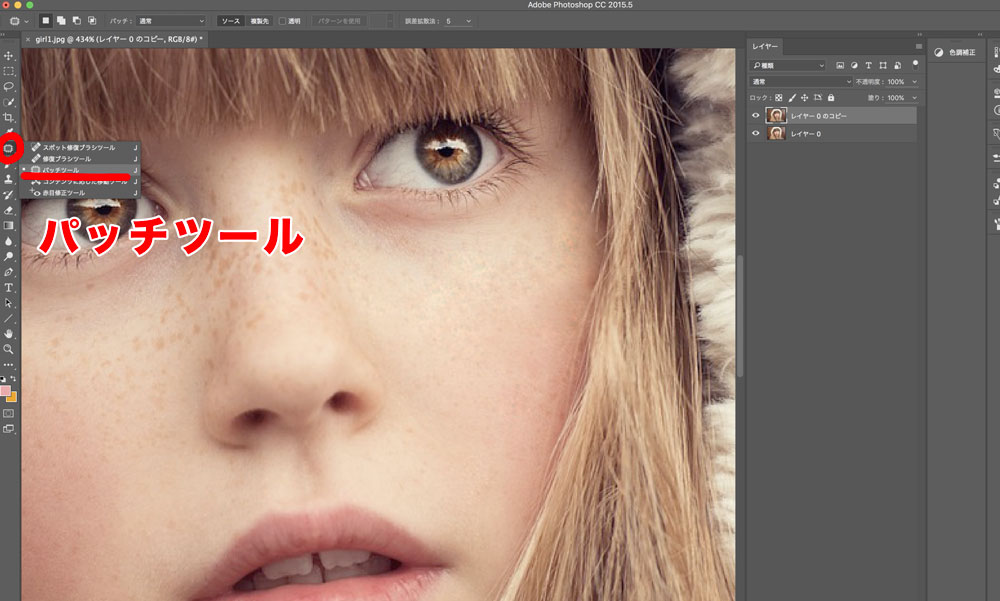The width and height of the screenshot is (1000, 601).
Task: Lock all with the padlock icon
Action: click(x=831, y=98)
